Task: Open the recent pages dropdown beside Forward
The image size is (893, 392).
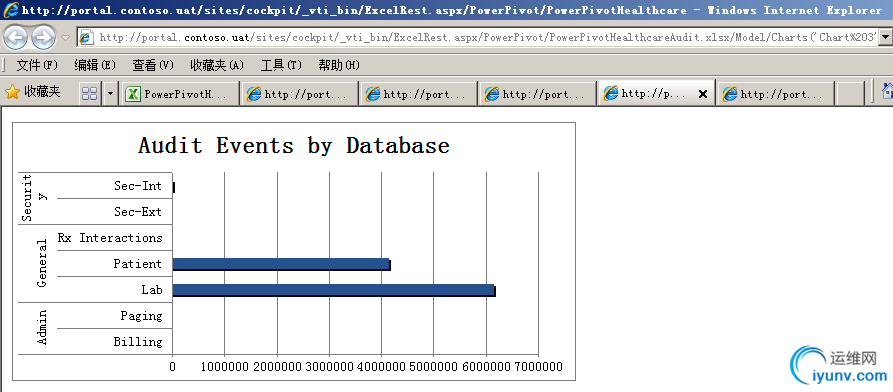Action: pos(65,38)
